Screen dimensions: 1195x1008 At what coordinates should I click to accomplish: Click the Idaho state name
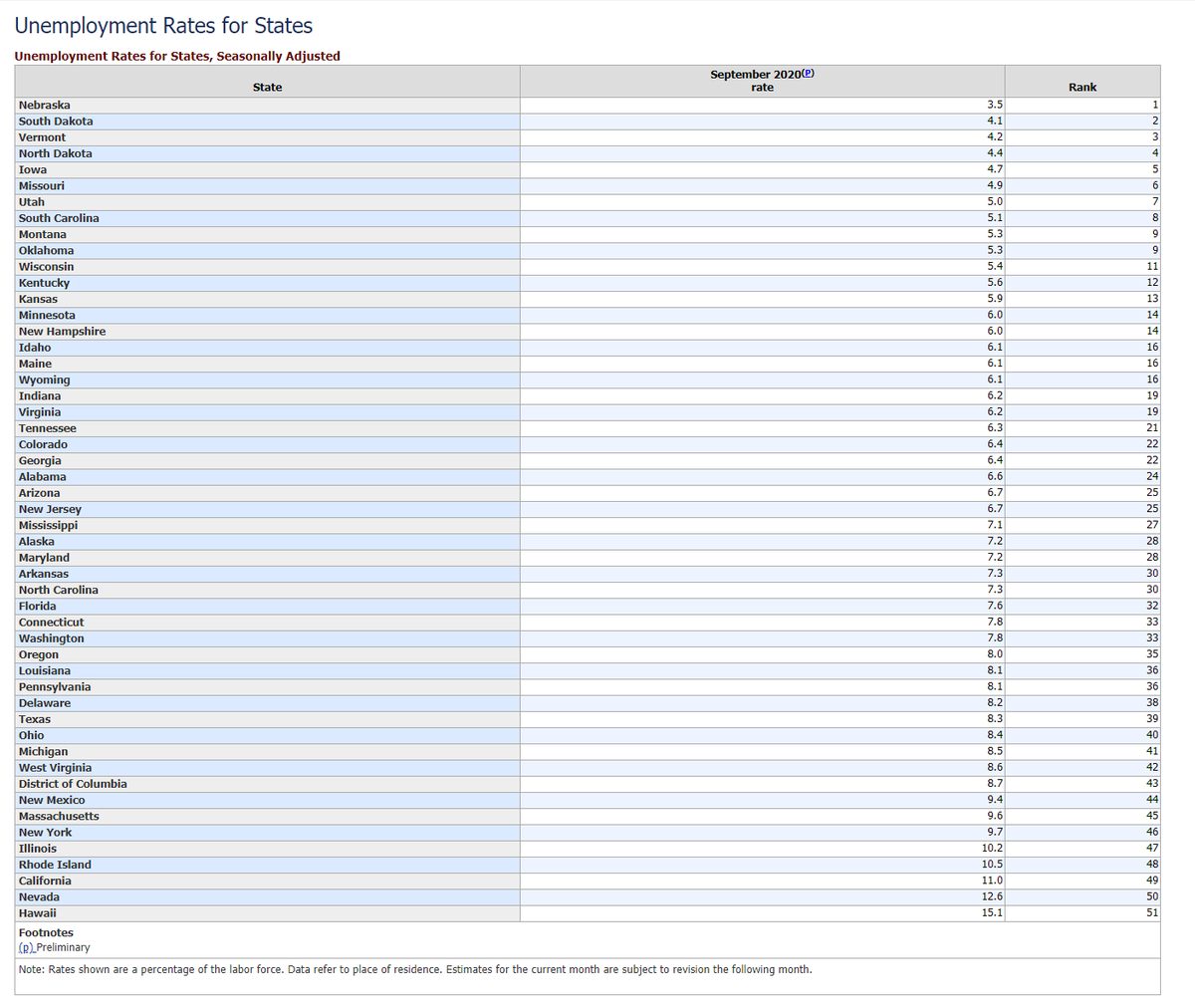tap(35, 348)
